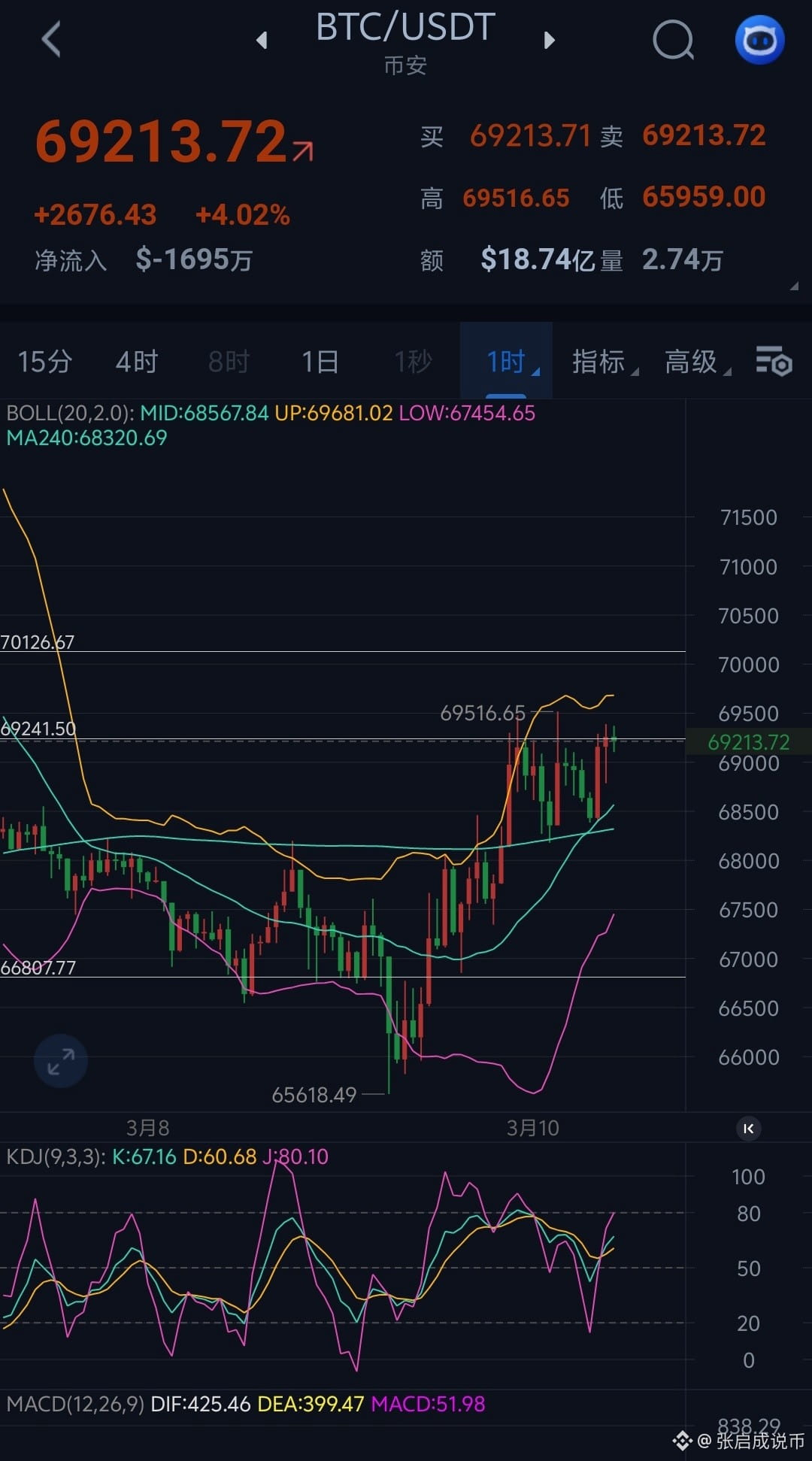Image resolution: width=812 pixels, height=1461 pixels.
Task: Tap the BTC/USDT pair title
Action: [x=405, y=27]
